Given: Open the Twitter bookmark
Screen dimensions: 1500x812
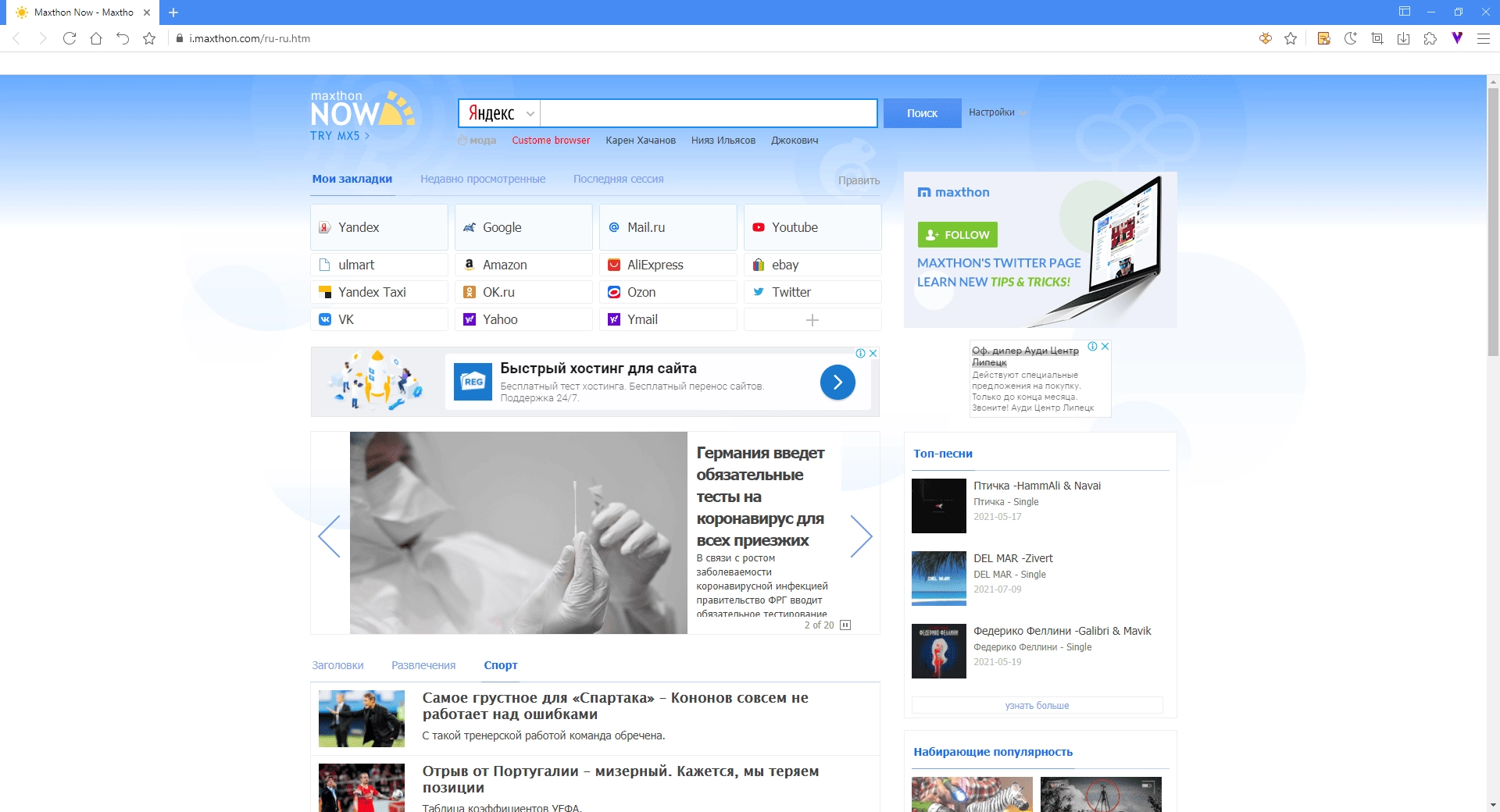Looking at the screenshot, I should click(812, 292).
